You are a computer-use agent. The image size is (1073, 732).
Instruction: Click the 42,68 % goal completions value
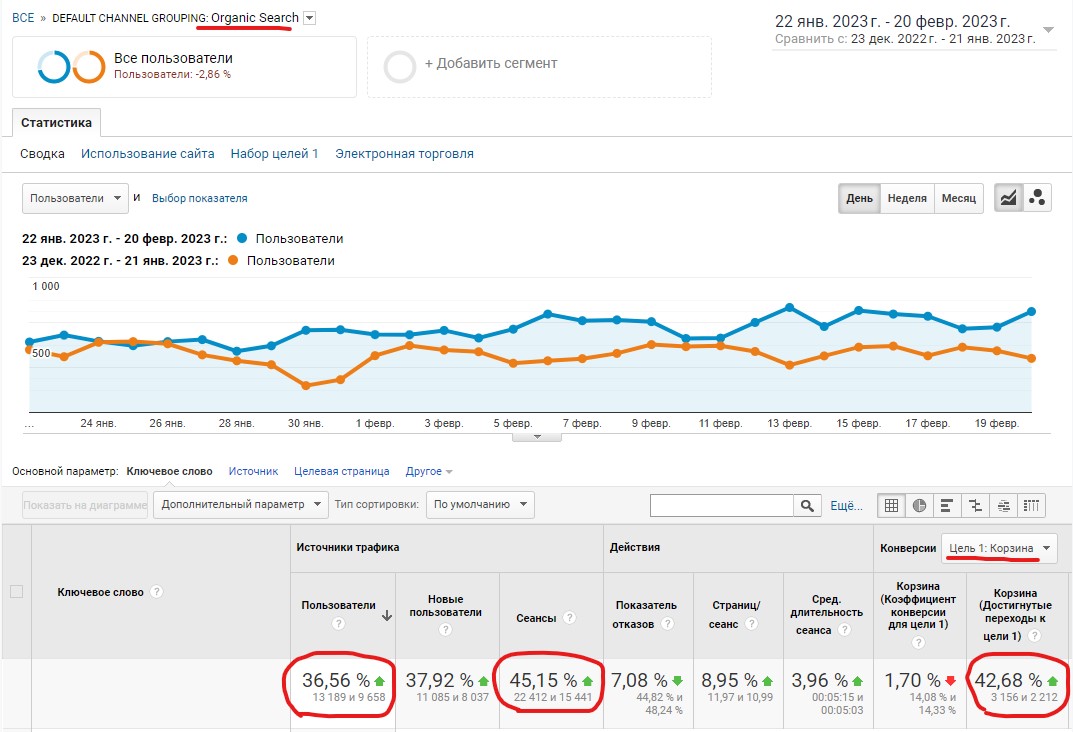pyautogui.click(x=1009, y=681)
